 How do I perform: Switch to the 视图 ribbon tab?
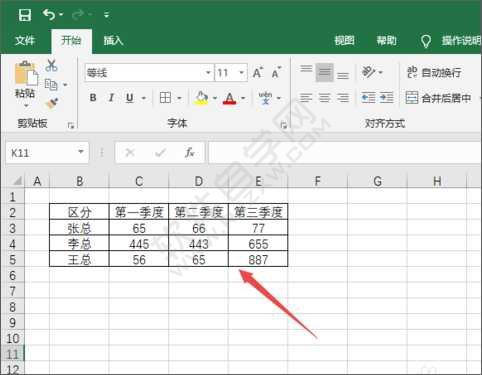click(344, 41)
